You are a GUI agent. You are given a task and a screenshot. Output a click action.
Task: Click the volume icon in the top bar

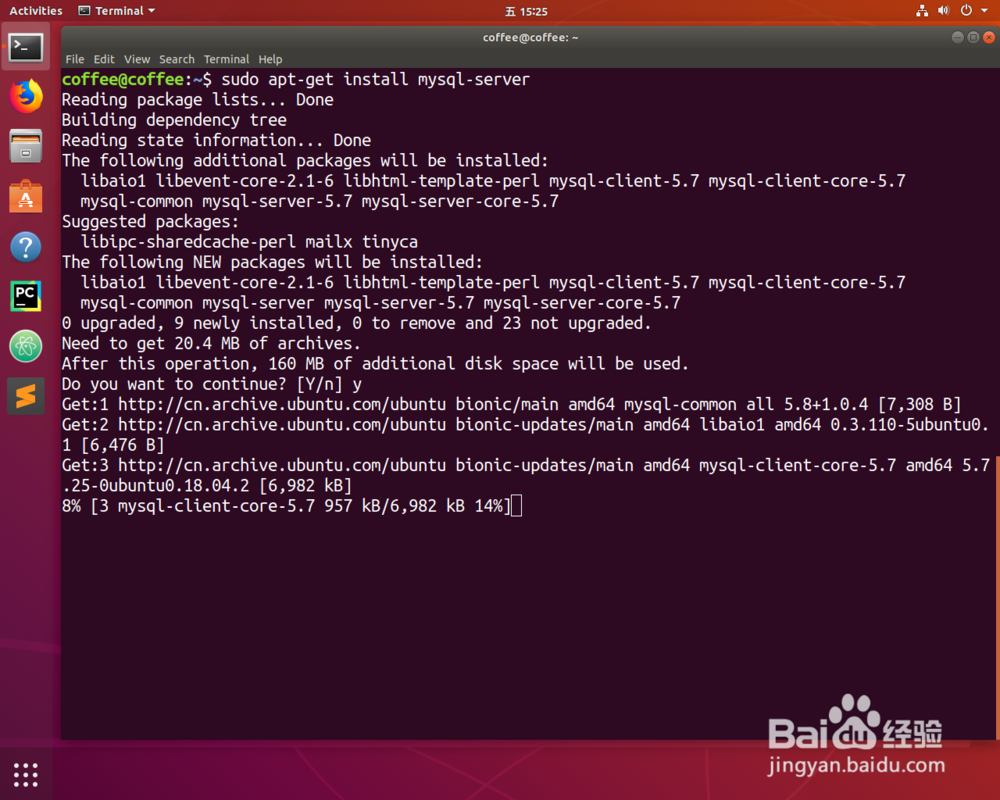[x=942, y=11]
